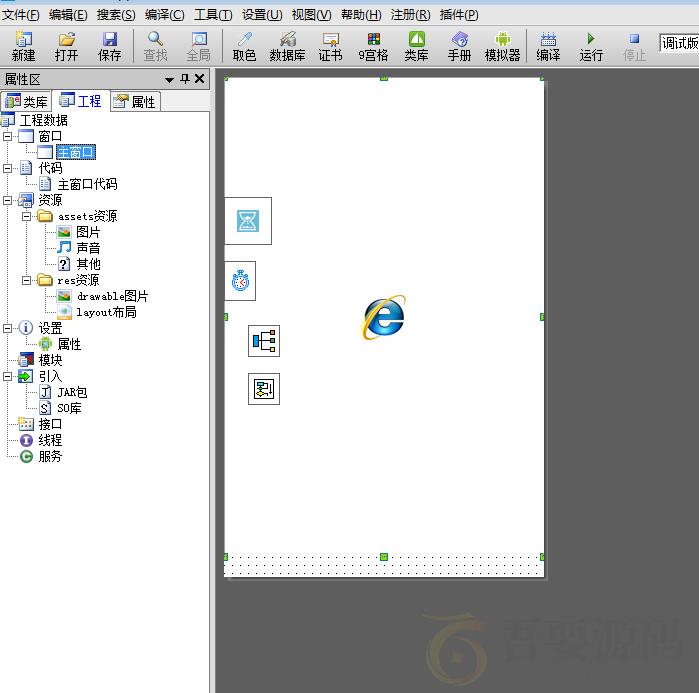Select the 其他 tree item
The image size is (699, 693).
pos(88,264)
